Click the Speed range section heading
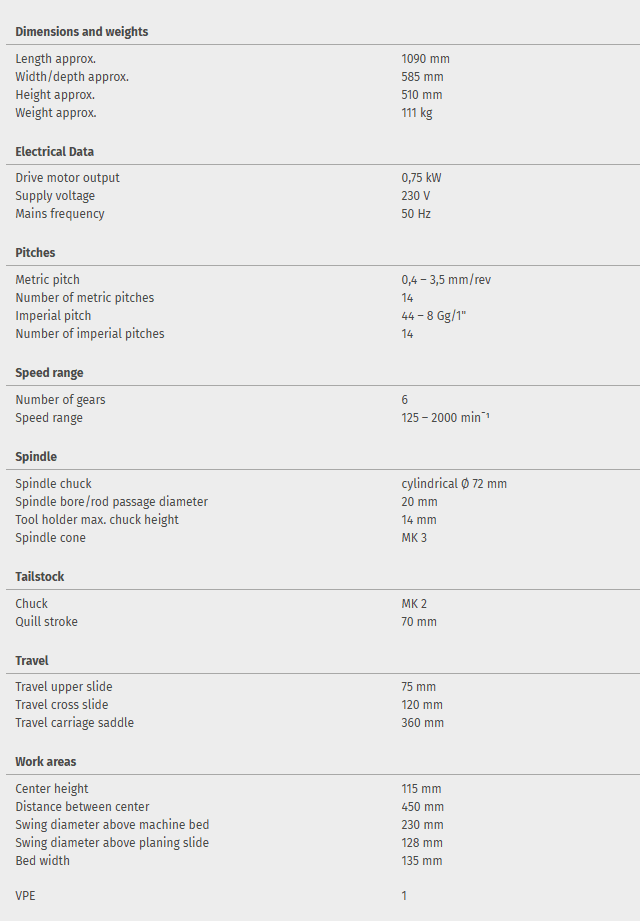 point(49,373)
